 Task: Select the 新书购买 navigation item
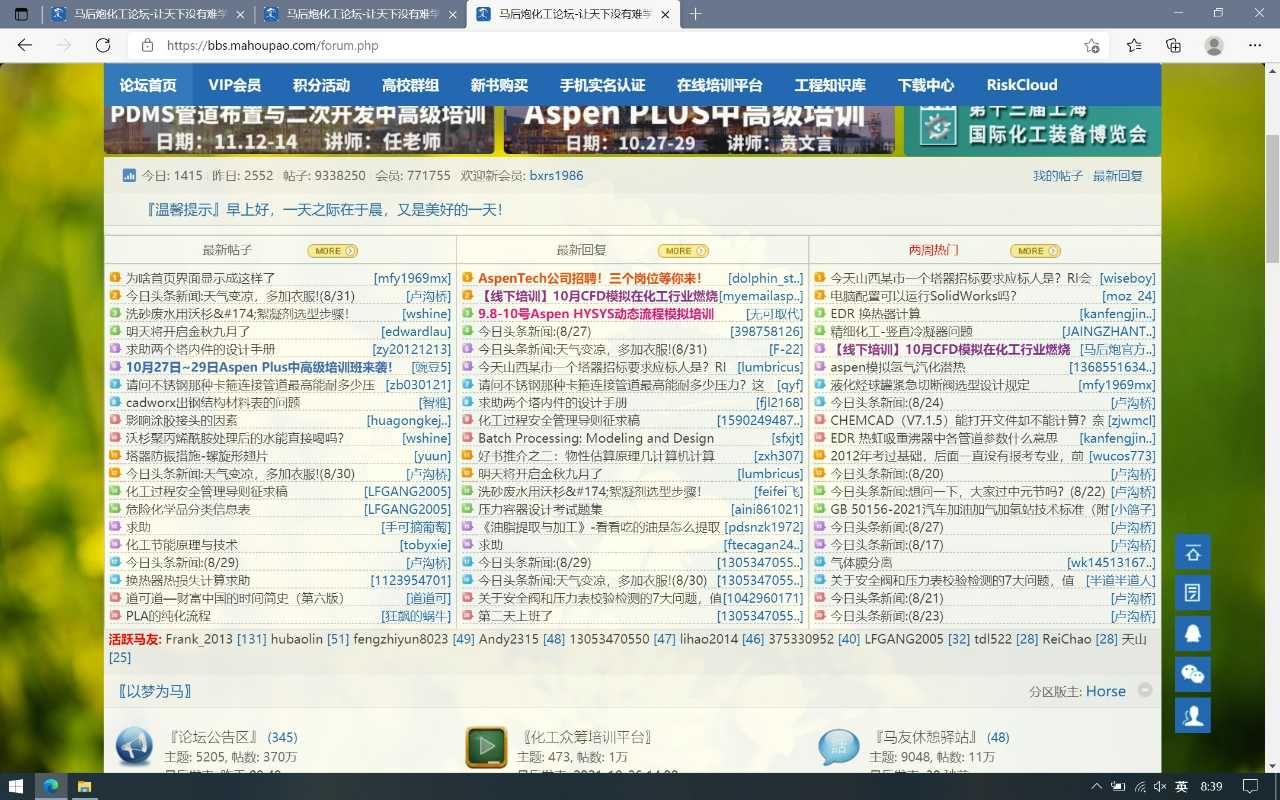[499, 85]
